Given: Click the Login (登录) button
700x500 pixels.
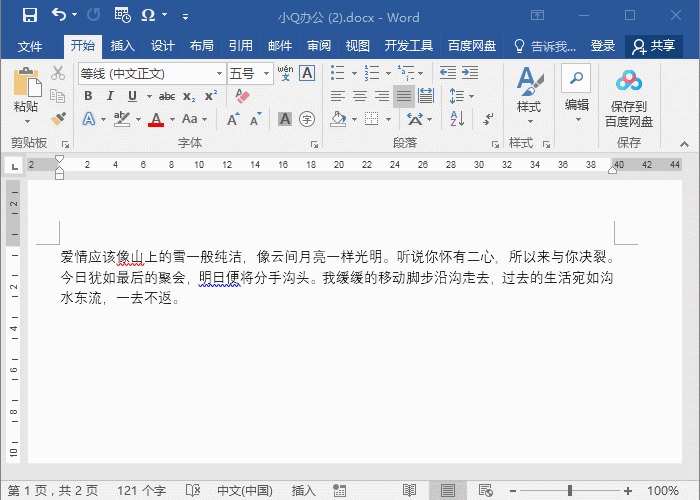Looking at the screenshot, I should 603,46.
